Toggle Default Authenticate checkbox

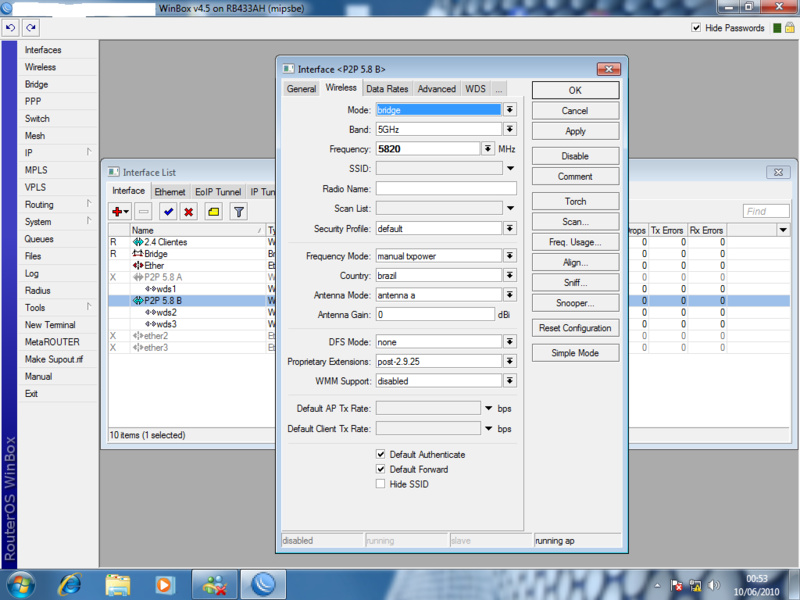pyautogui.click(x=380, y=454)
